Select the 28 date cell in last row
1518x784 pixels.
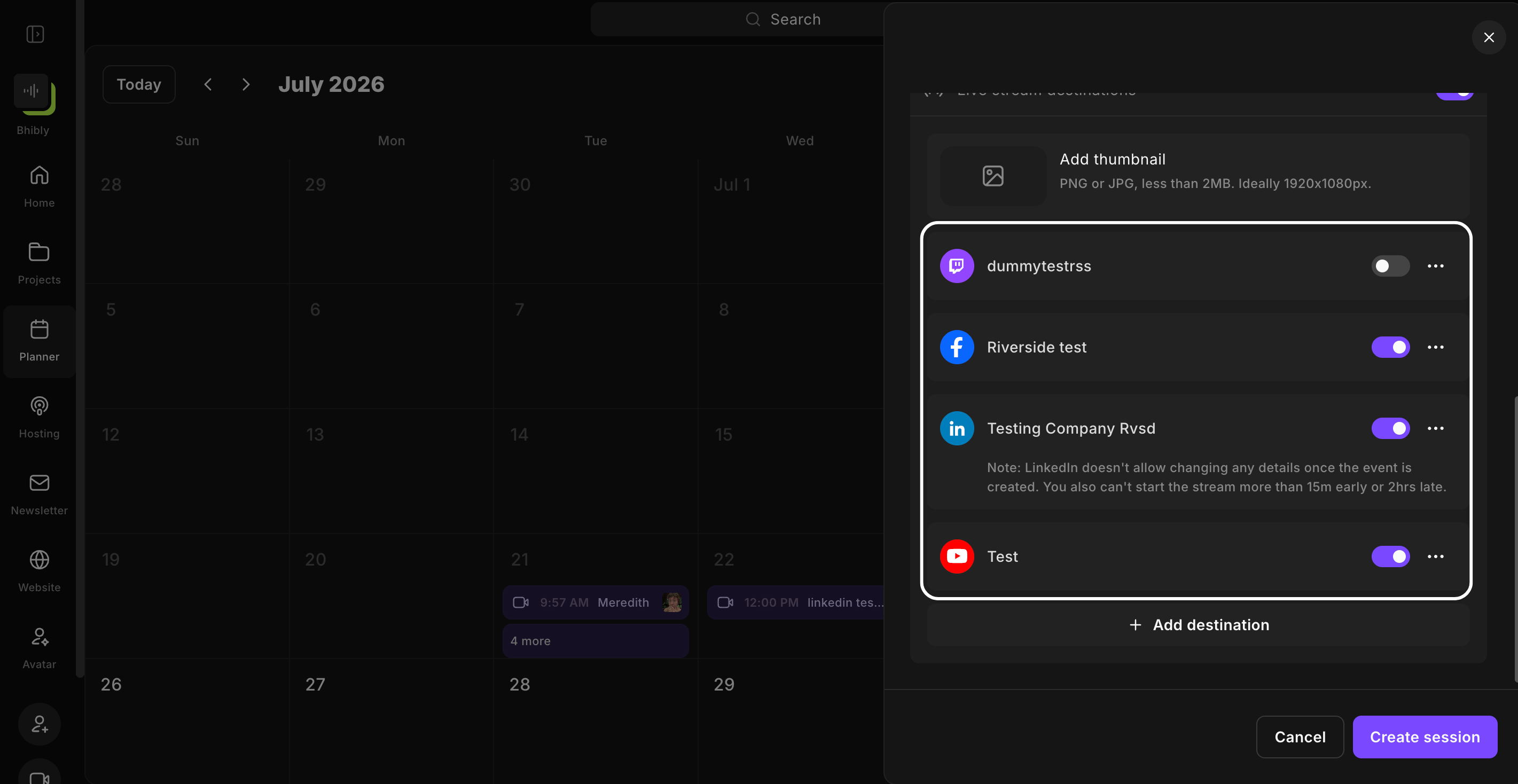point(596,721)
